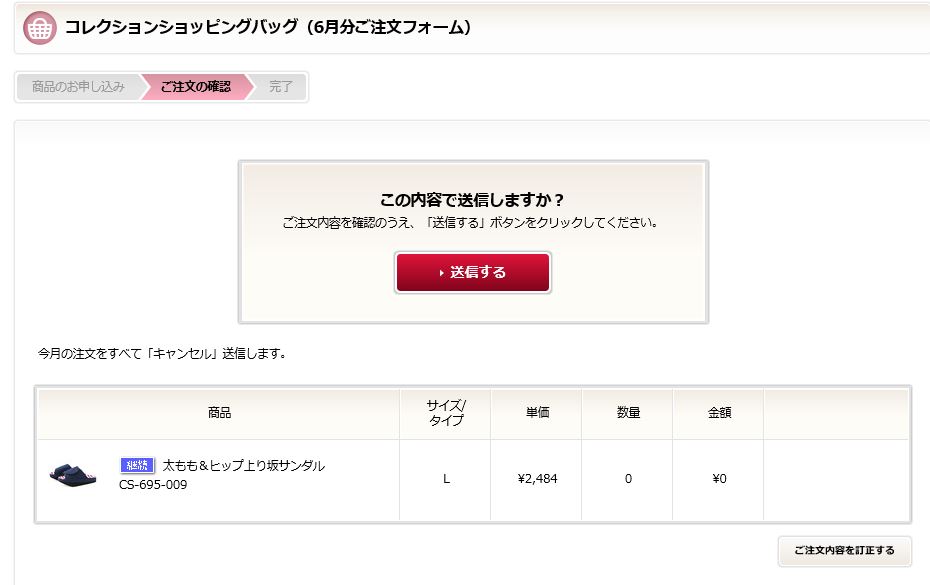Click the unit price ¥2,484 cell

(537, 479)
